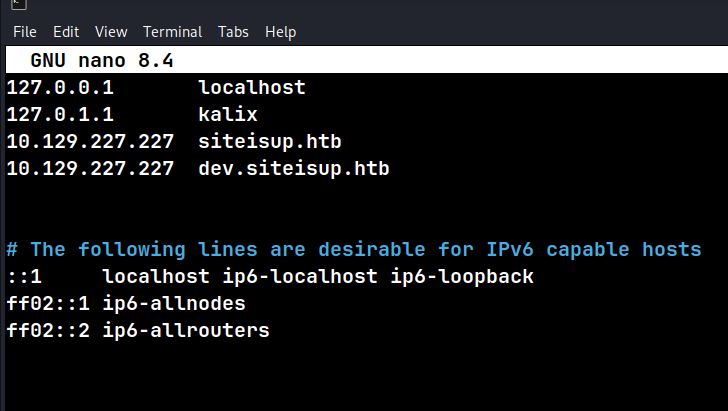
Task: Place cursor on the localhost entry line
Action: click(156, 87)
